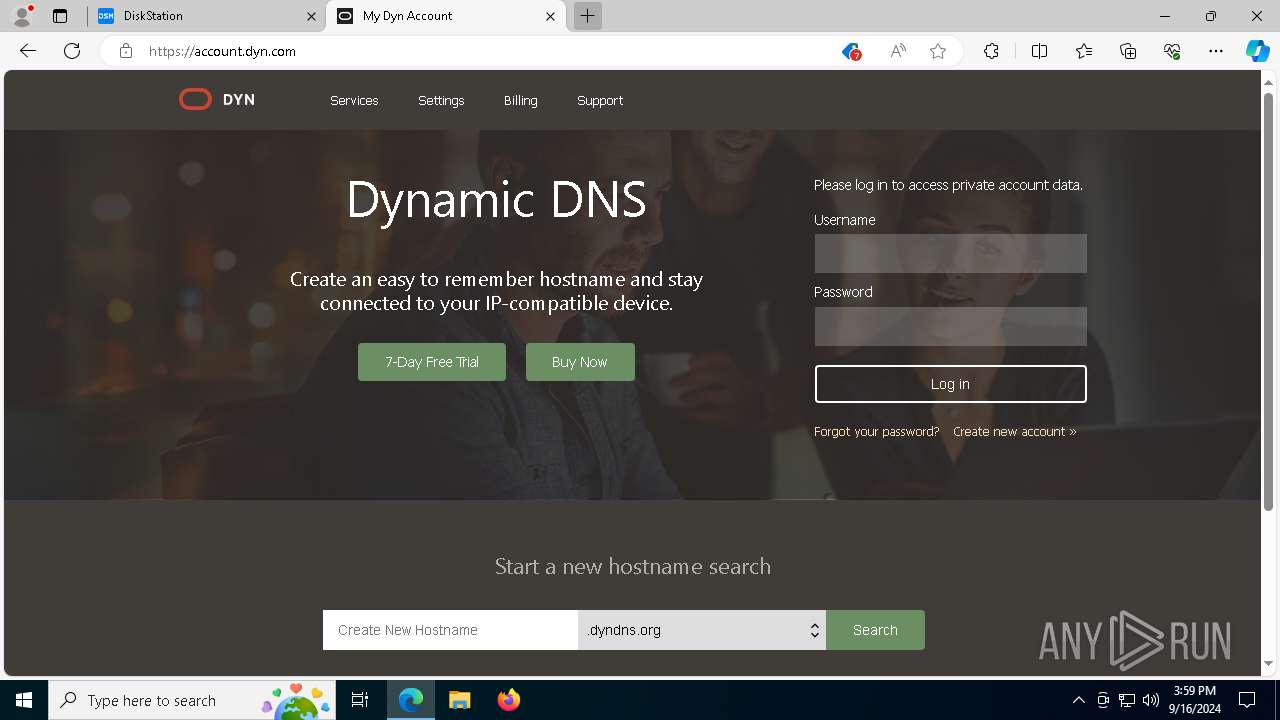The width and height of the screenshot is (1280, 720).
Task: Activate Read aloud icon in address bar
Action: [898, 51]
